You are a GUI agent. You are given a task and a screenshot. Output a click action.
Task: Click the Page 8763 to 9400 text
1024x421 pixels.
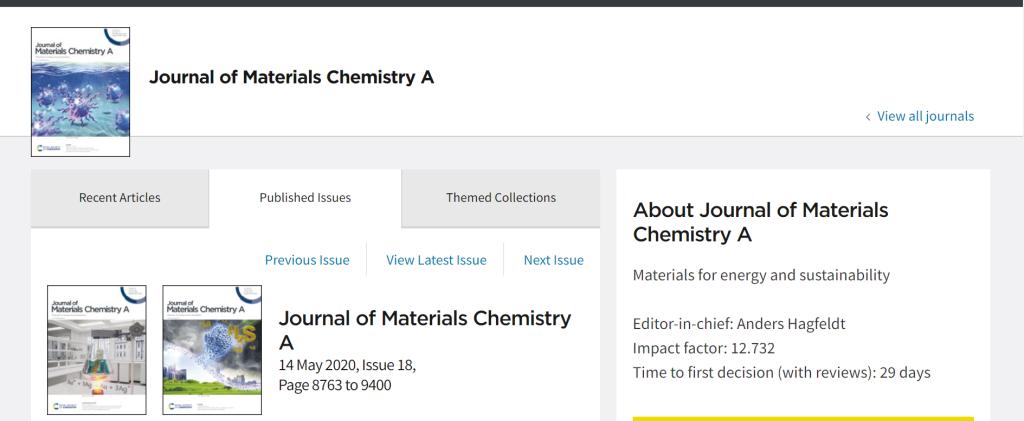coord(334,385)
